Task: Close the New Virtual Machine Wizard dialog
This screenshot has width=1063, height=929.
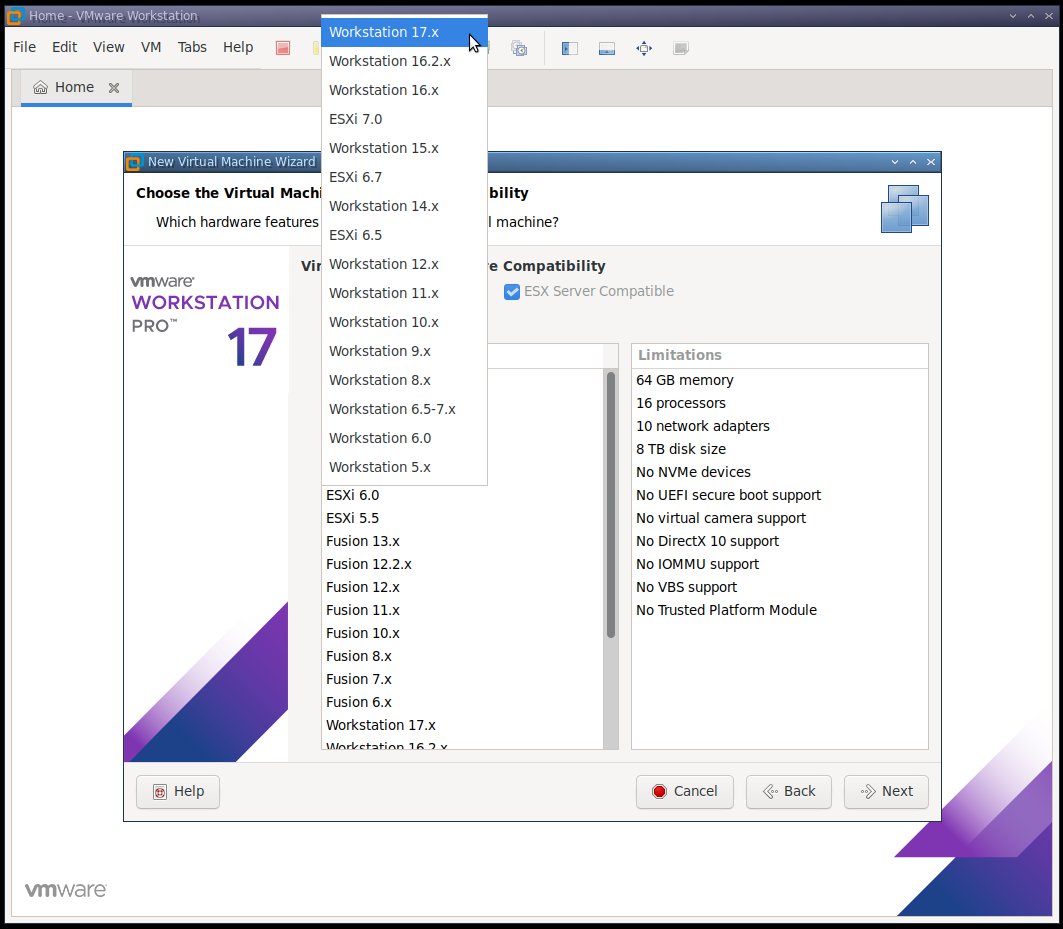Action: (x=931, y=162)
